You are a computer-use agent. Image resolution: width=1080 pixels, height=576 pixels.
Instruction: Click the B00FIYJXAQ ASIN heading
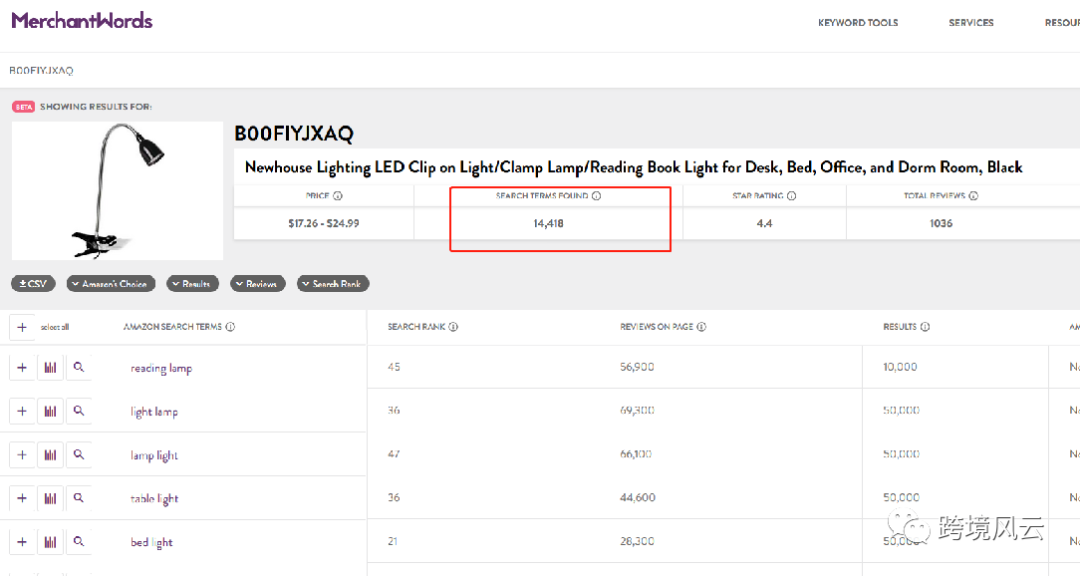[x=294, y=134]
